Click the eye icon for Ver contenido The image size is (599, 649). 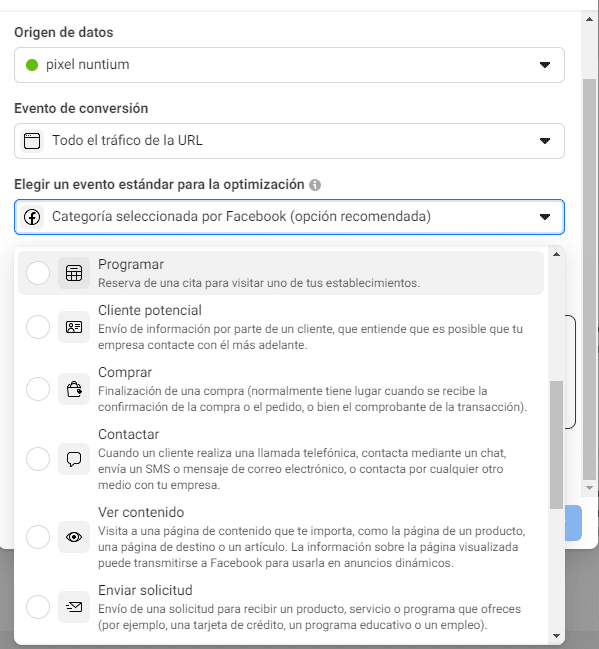tap(74, 537)
